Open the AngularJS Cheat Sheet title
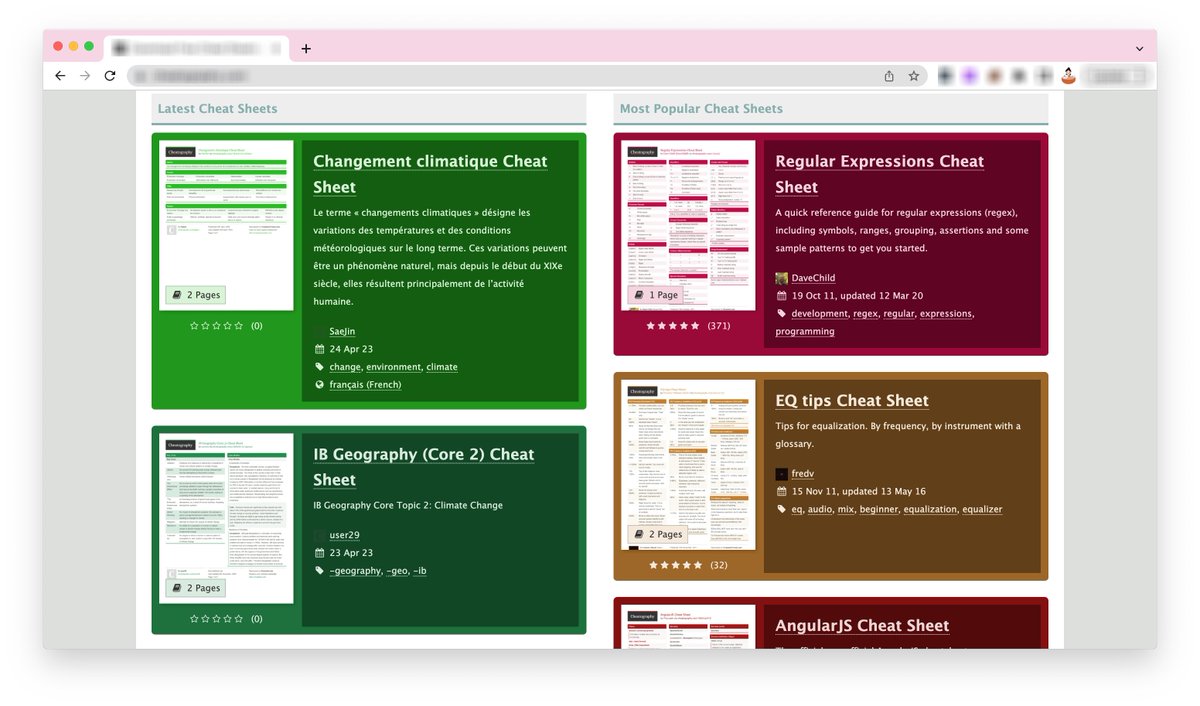 pos(862,626)
